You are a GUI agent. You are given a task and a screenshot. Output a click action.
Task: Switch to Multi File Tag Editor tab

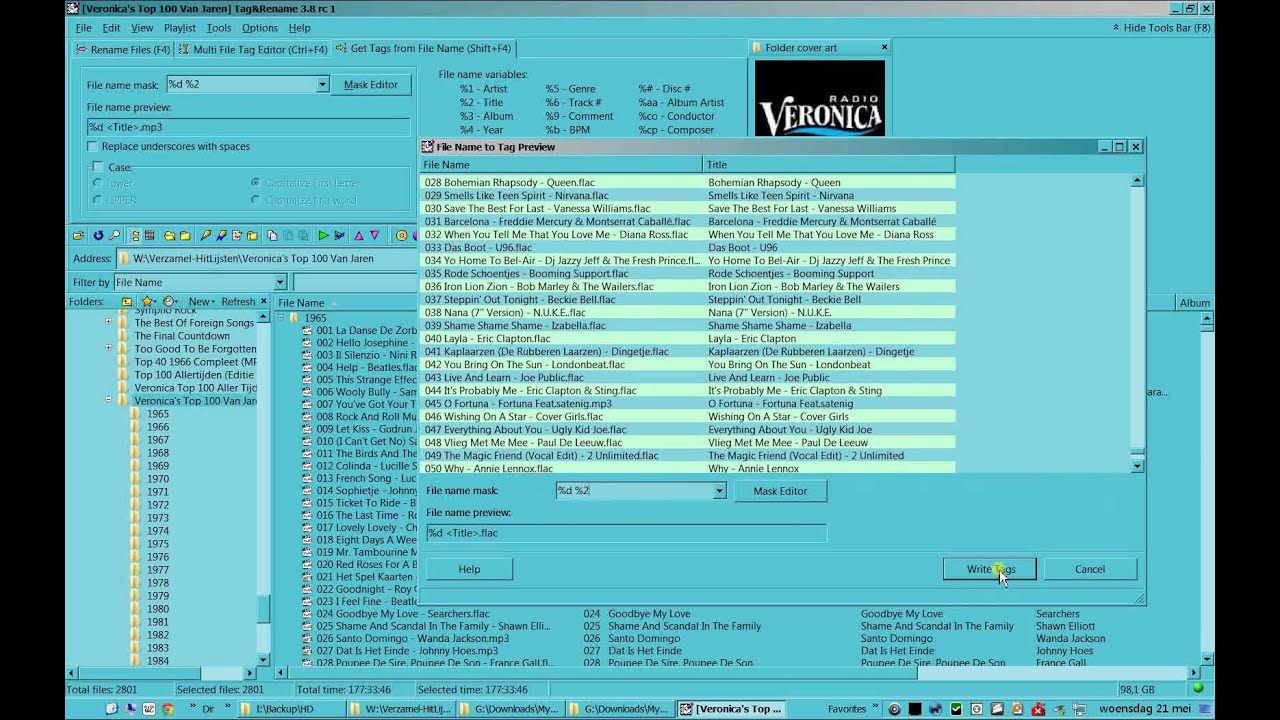pos(252,49)
